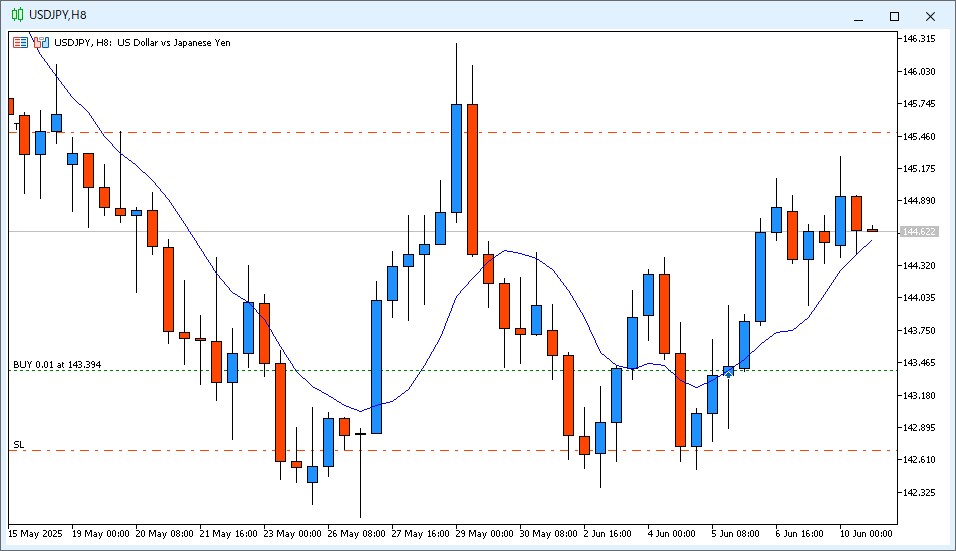Click the current price tag 144.622
This screenshot has height=551, width=956.
coord(919,232)
